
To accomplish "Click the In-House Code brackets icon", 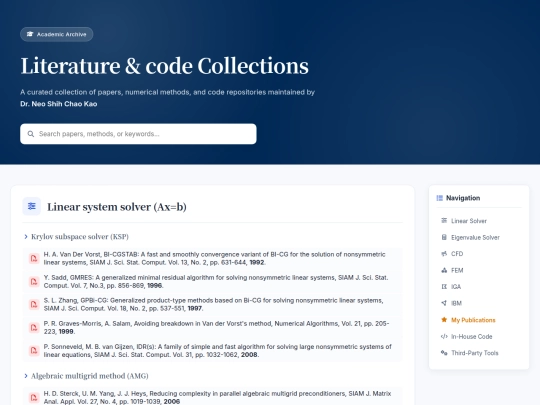I will point(444,336).
